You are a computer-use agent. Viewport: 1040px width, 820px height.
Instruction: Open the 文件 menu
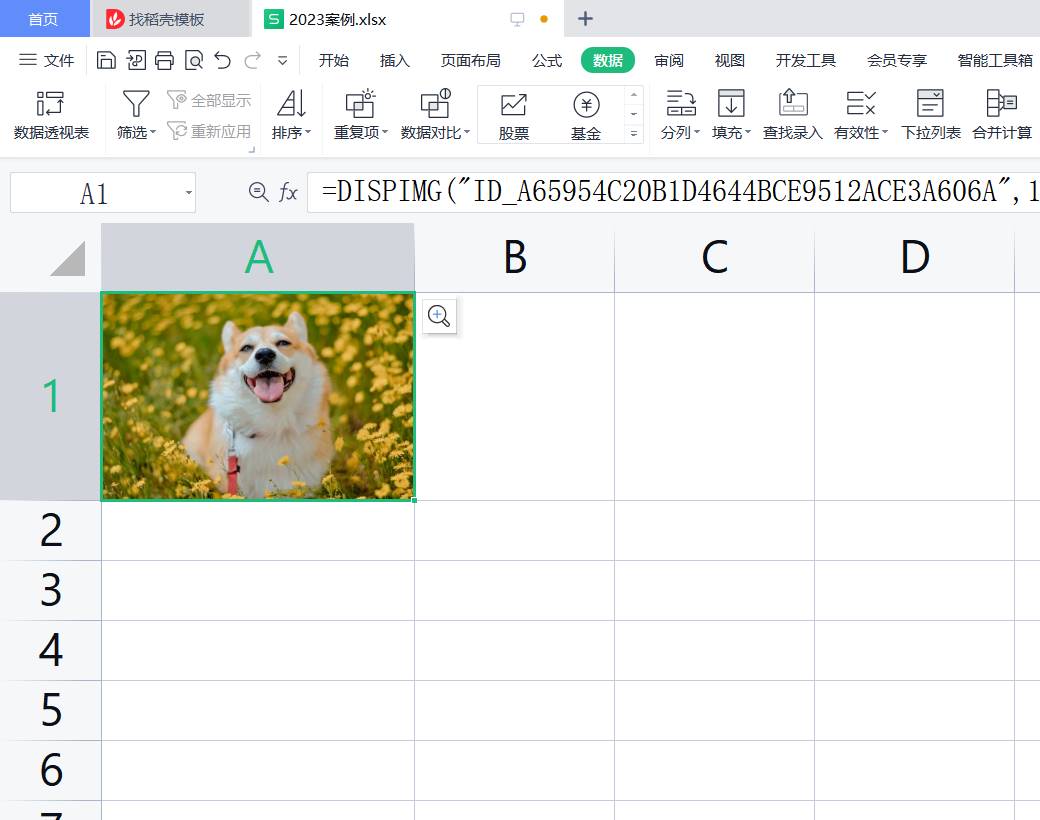(x=46, y=60)
